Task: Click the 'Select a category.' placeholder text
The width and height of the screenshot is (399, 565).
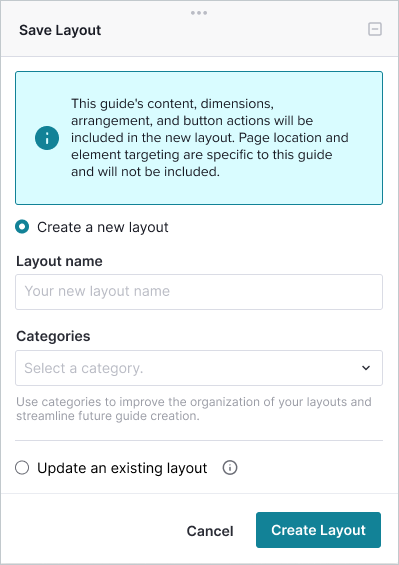Action: click(x=84, y=368)
